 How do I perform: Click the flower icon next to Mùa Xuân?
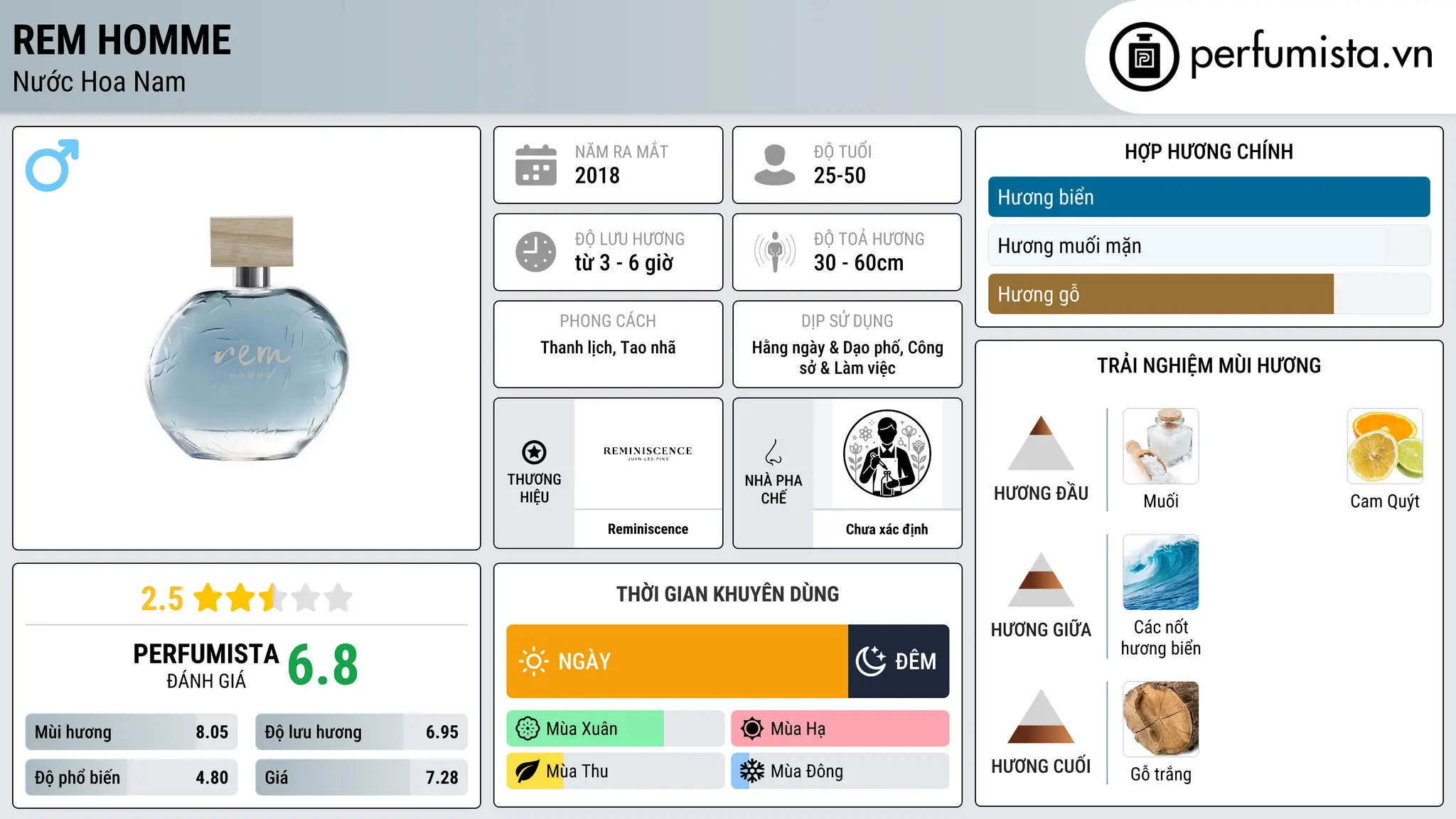pyautogui.click(x=528, y=729)
